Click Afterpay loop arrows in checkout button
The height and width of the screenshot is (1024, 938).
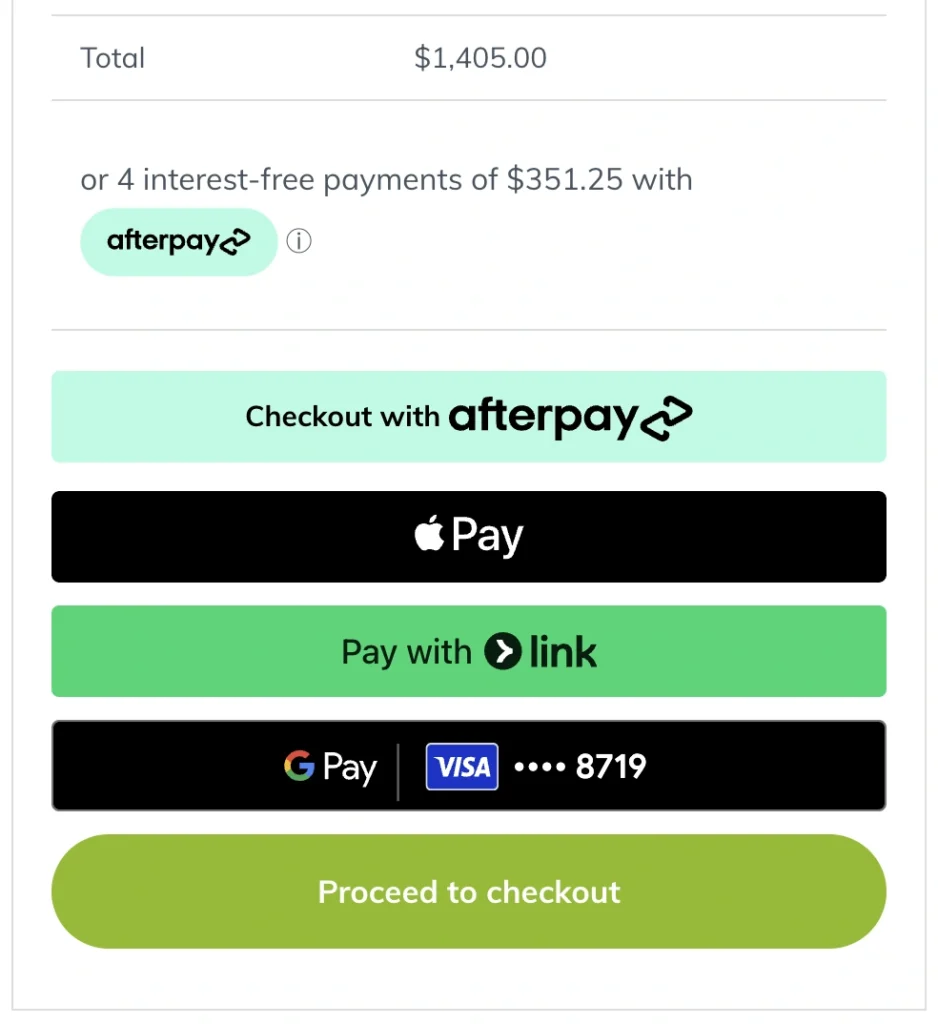pos(667,418)
